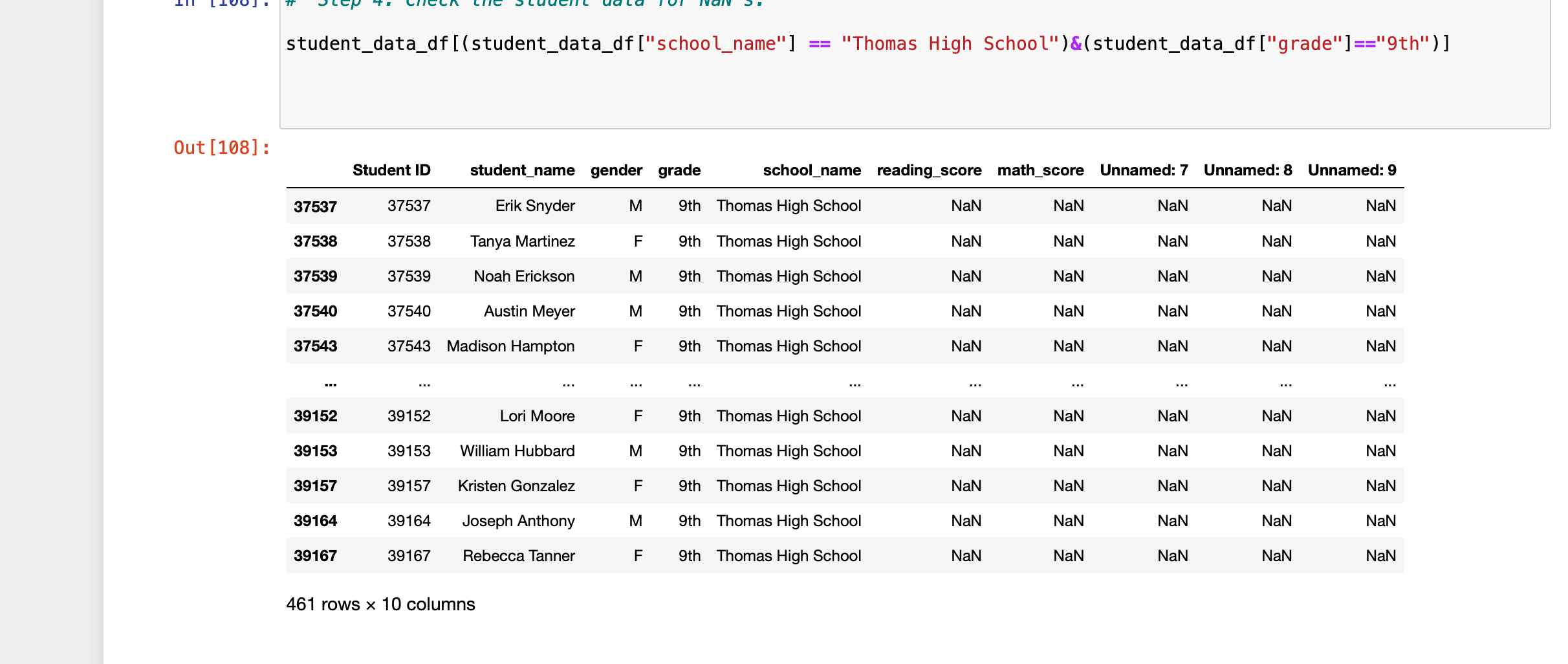Select the student_name column header
The height and width of the screenshot is (664, 1568).
click(x=522, y=170)
